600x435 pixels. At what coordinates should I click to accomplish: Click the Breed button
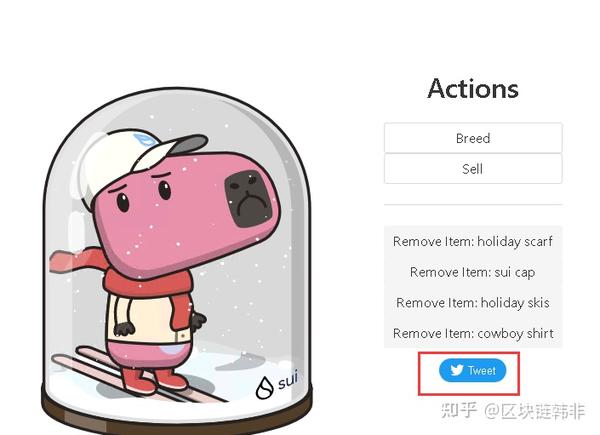click(x=473, y=138)
